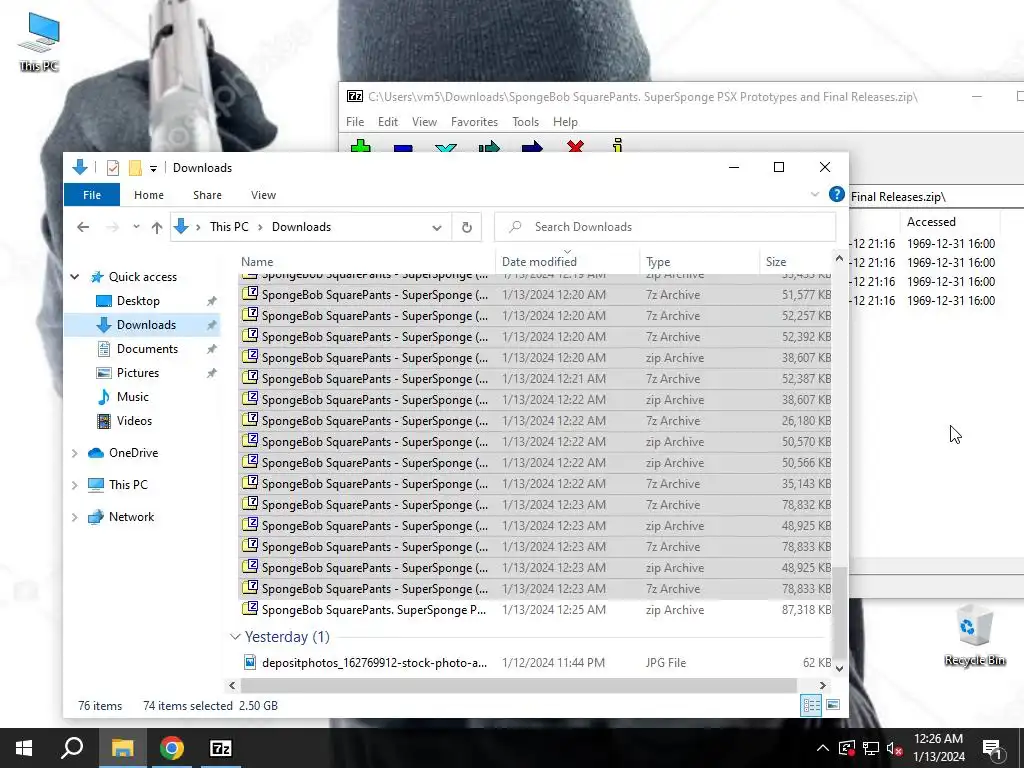Image resolution: width=1024 pixels, height=768 pixels.
Task: Open This PC desktop icon
Action: click(39, 42)
